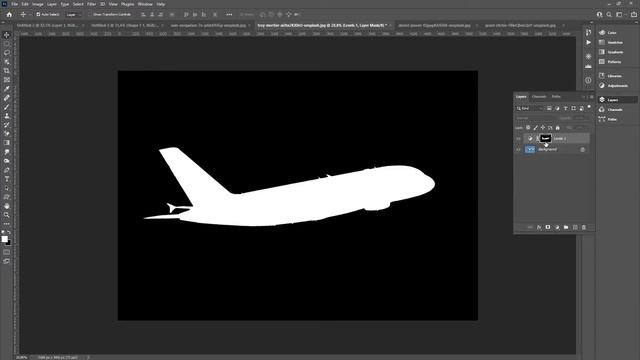This screenshot has height=360, width=640.
Task: Open the Edit Toolbar three-dots button
Action: click(7, 224)
